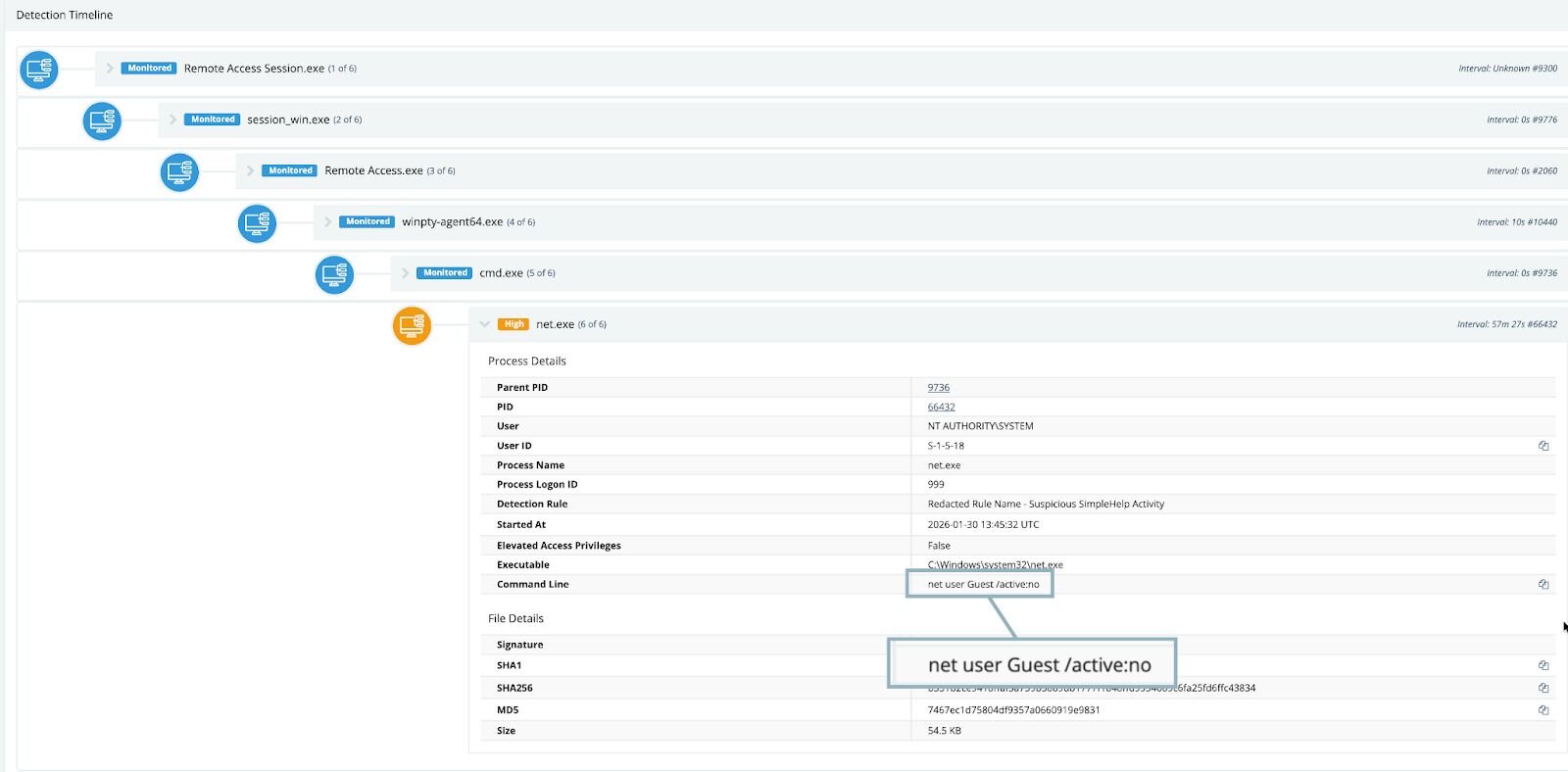The width and height of the screenshot is (1568, 772).
Task: Collapse the net.exe process details
Action: [x=484, y=324]
